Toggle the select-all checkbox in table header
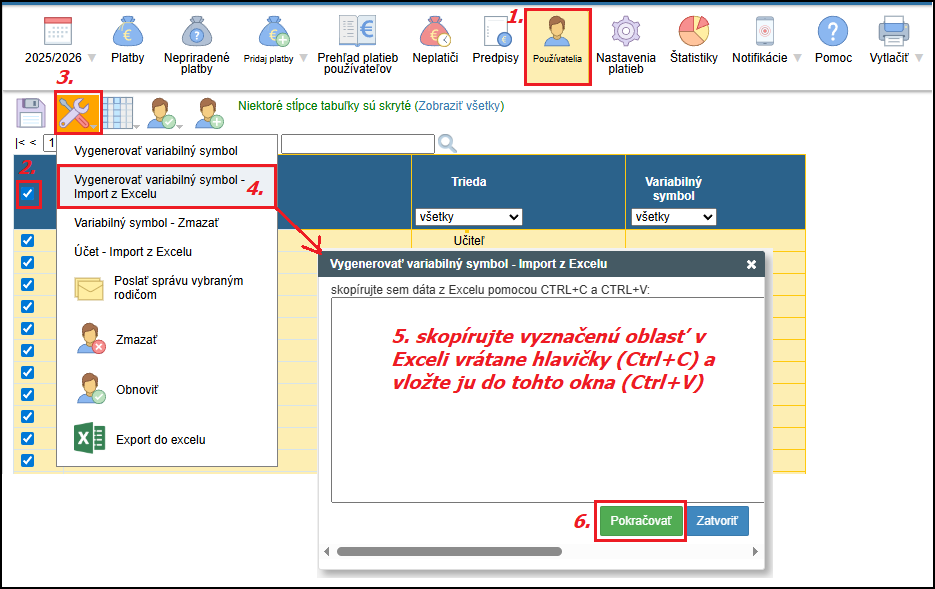The image size is (935, 589). [x=28, y=193]
